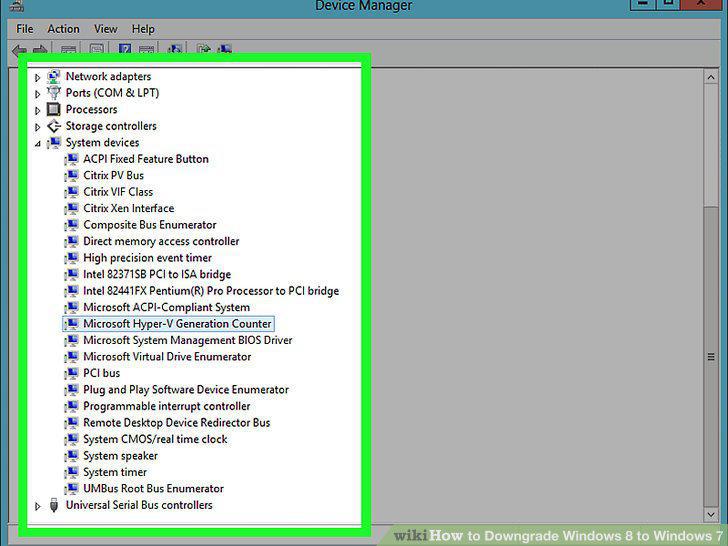Viewport: 728px width, 546px height.
Task: Click the Processors chip icon
Action: tap(54, 109)
